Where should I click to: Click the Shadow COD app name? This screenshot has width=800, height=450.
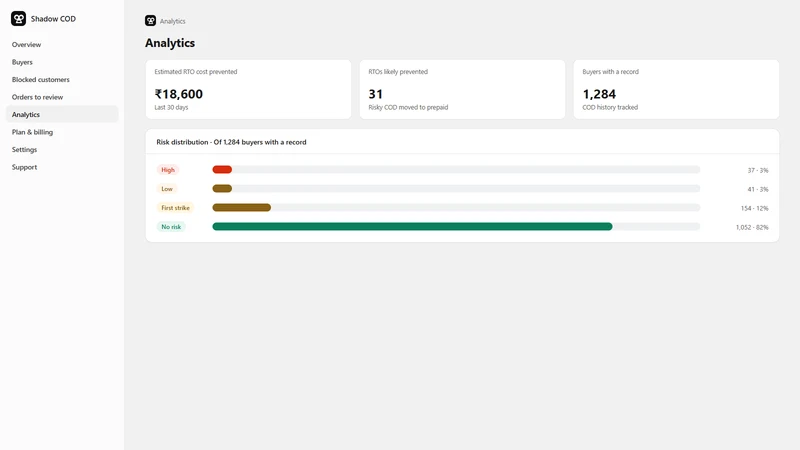point(53,19)
